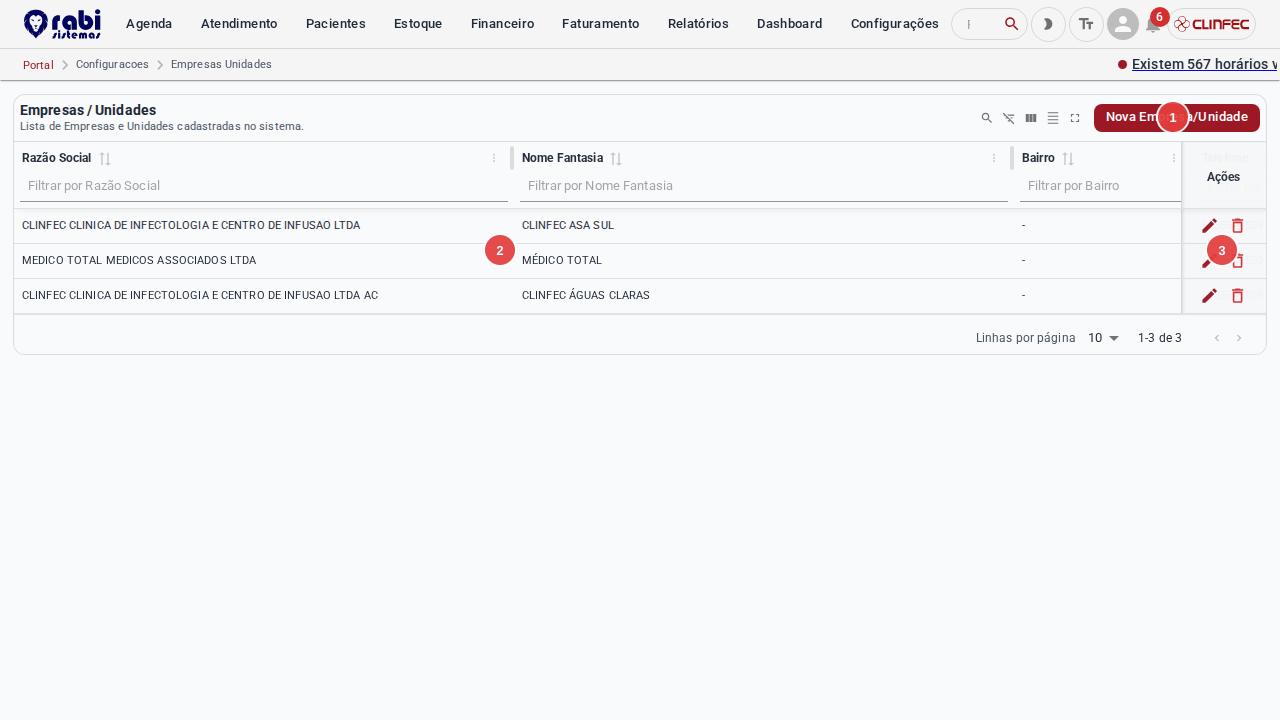Image resolution: width=1280 pixels, height=720 pixels.
Task: Open the Dashboard menu
Action: point(790,24)
